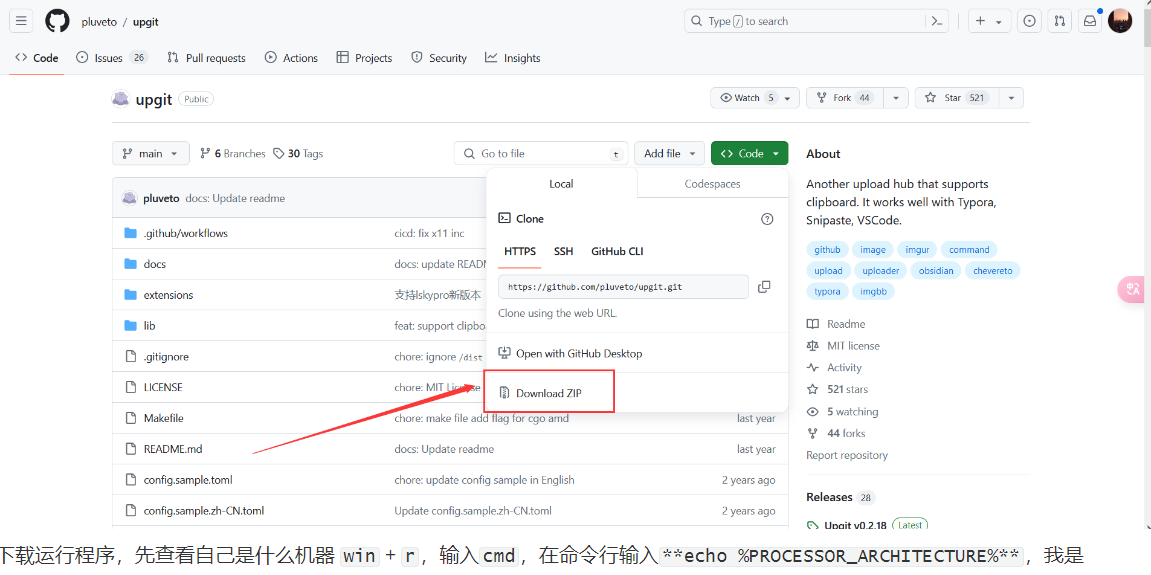Open the config.sample.zh-CN.toml file

[x=204, y=511]
